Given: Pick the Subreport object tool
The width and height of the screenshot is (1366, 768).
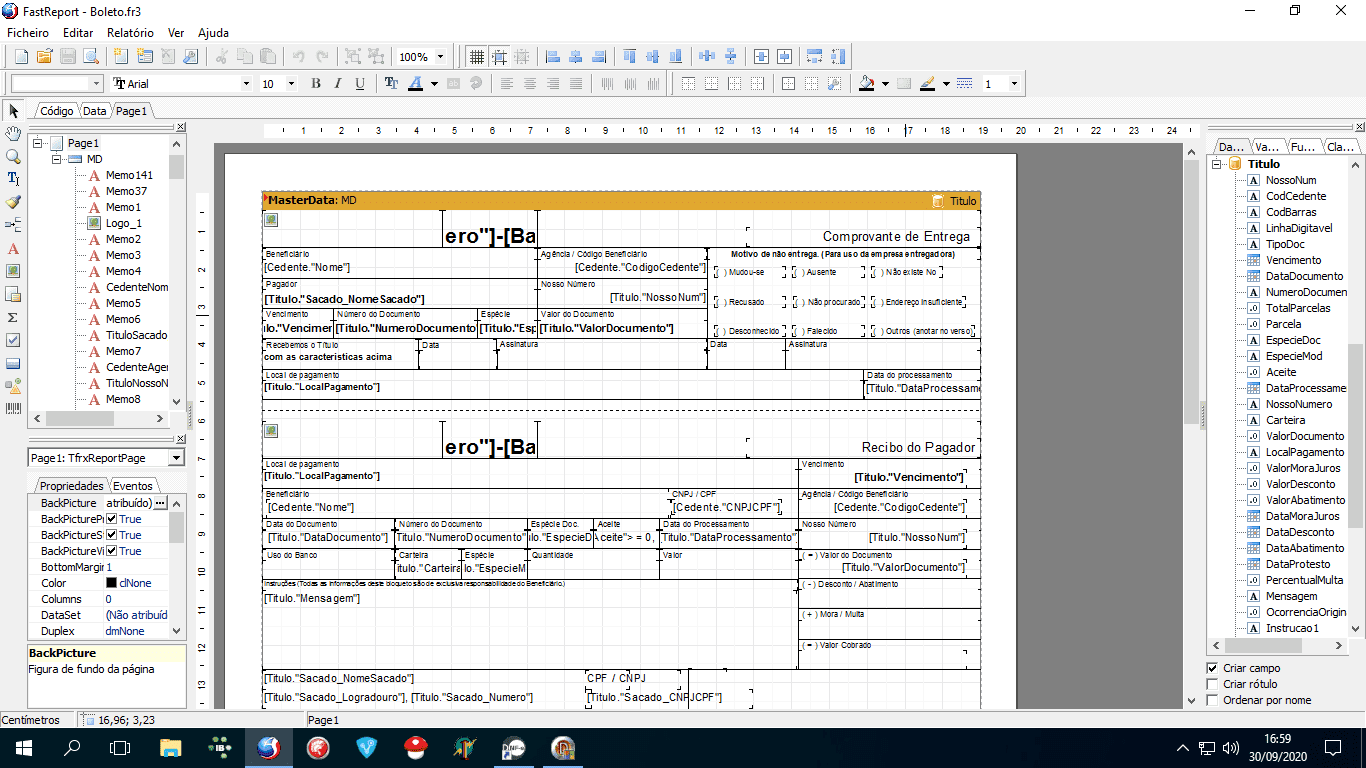Looking at the screenshot, I should [x=14, y=294].
